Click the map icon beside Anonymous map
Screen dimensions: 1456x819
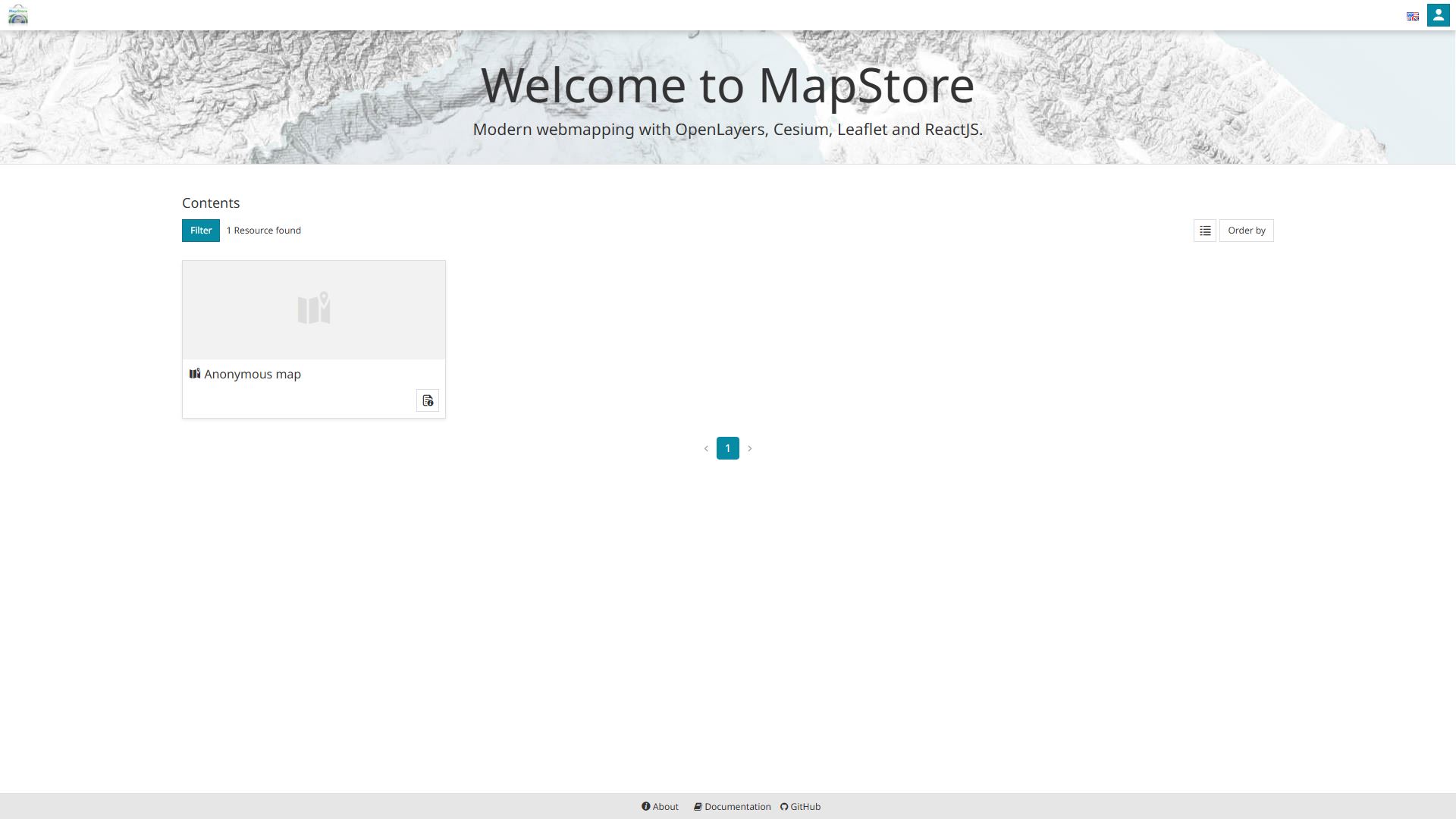(x=195, y=373)
